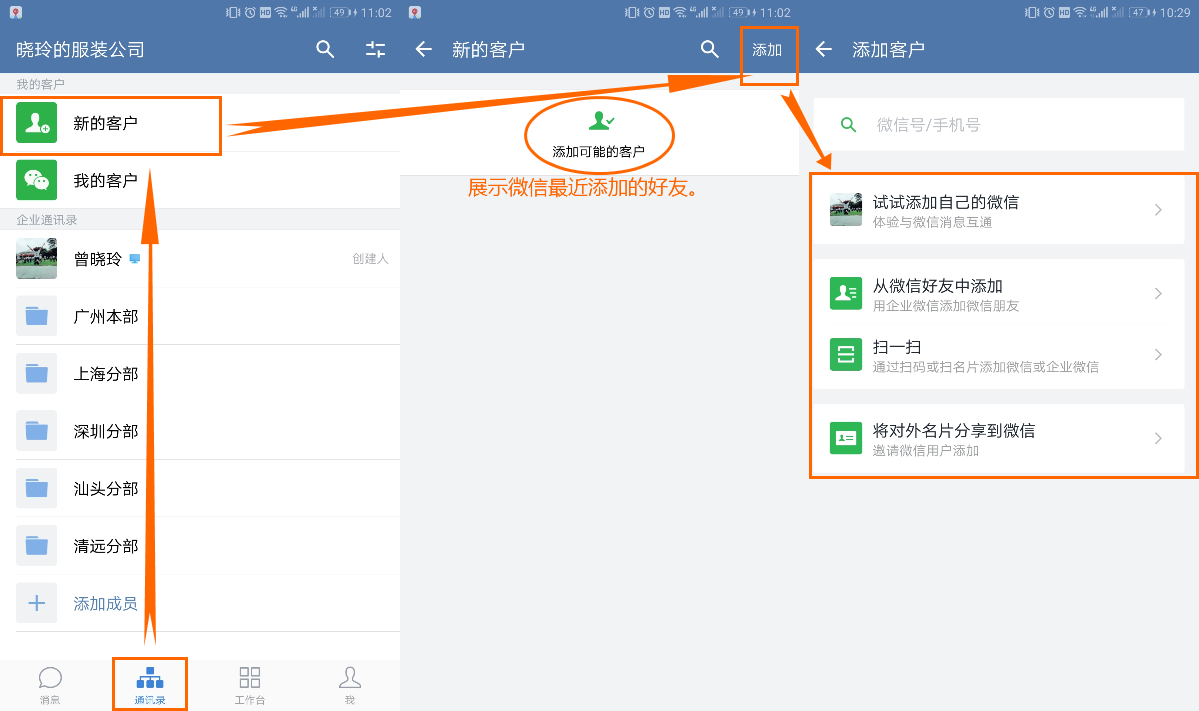Tap the map pin status icon, first screen
This screenshot has height=711, width=1199.
(x=16, y=12)
